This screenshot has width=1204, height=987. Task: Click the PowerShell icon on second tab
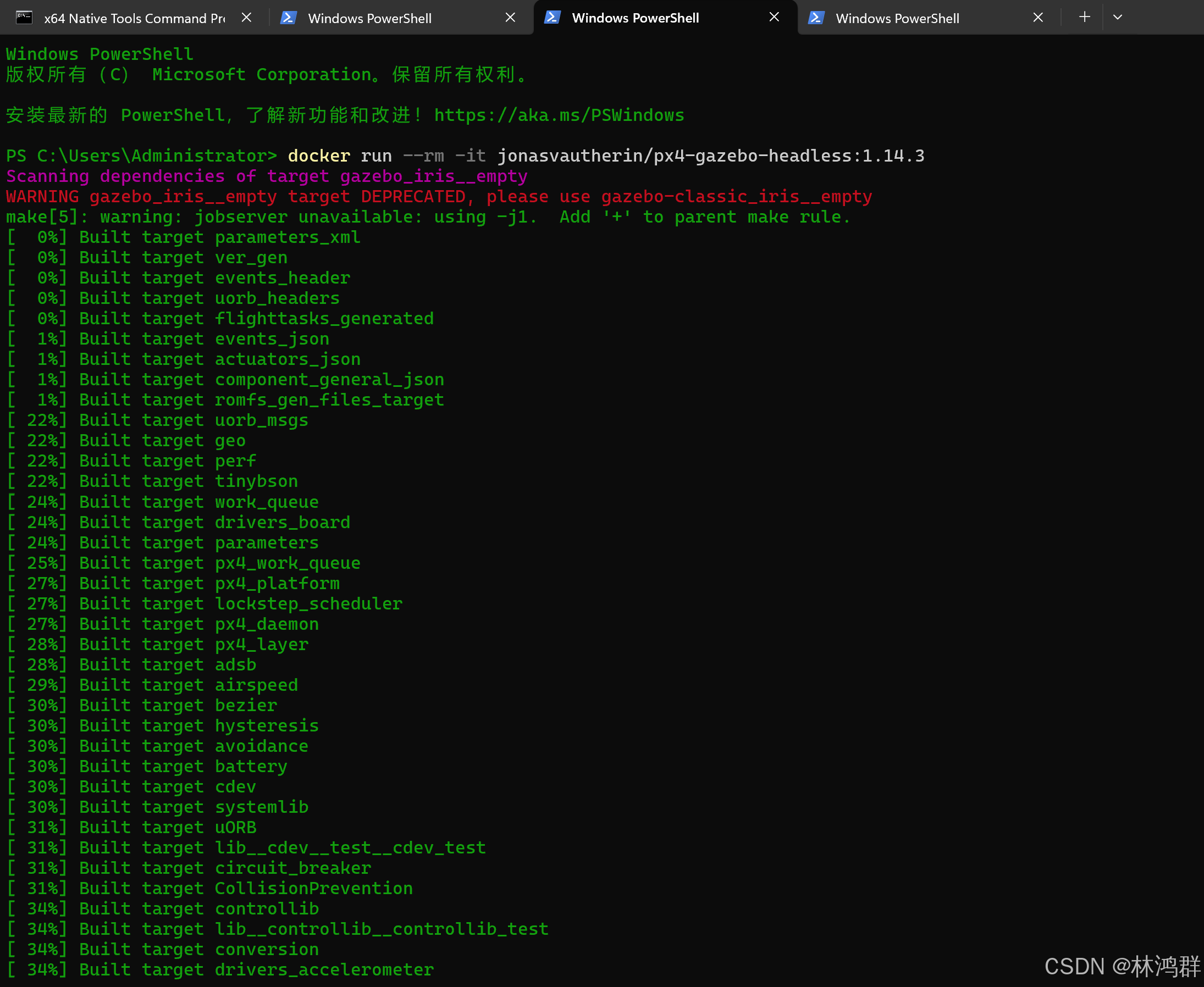click(288, 18)
